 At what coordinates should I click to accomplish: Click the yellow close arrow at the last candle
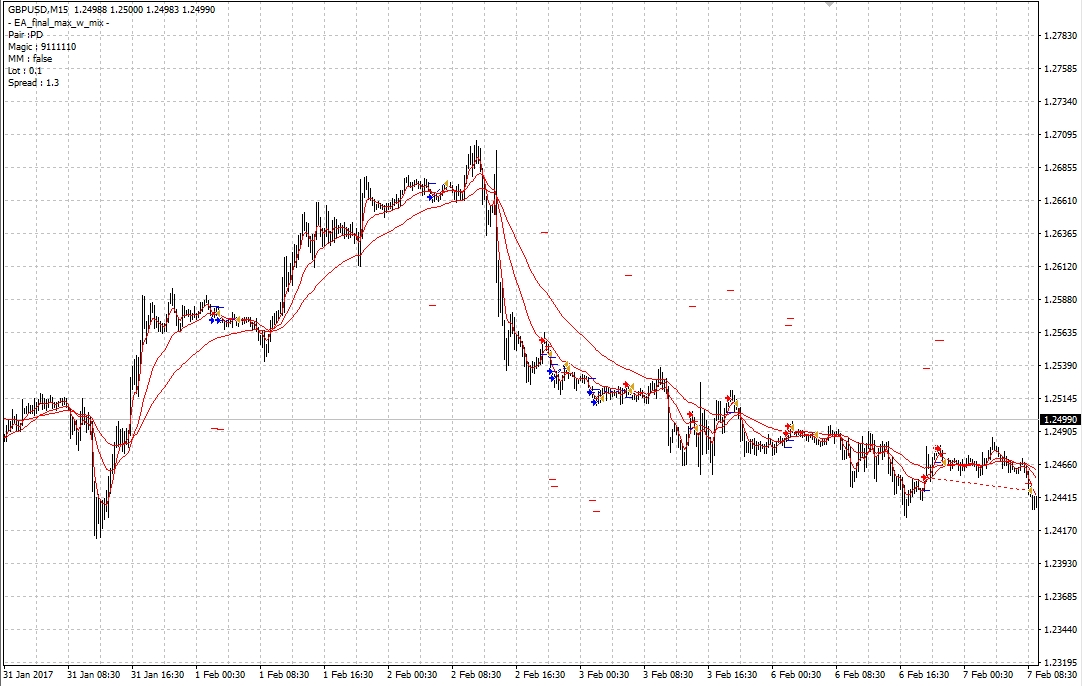1031,490
